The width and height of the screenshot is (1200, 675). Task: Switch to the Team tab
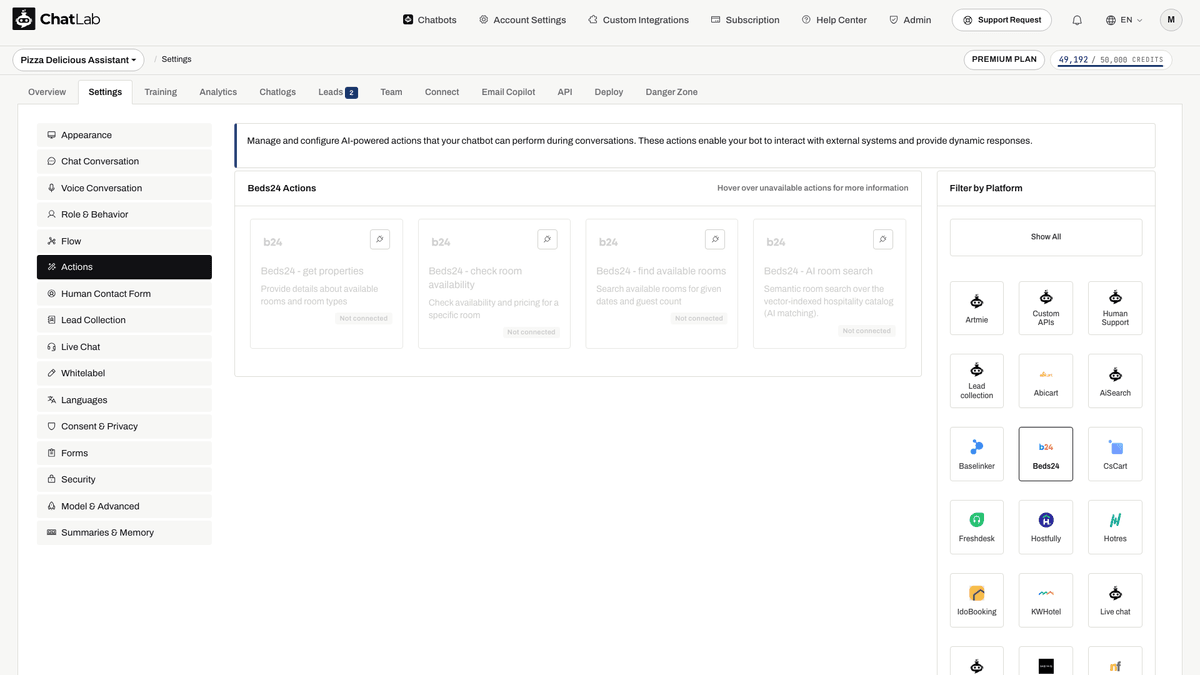(x=391, y=92)
